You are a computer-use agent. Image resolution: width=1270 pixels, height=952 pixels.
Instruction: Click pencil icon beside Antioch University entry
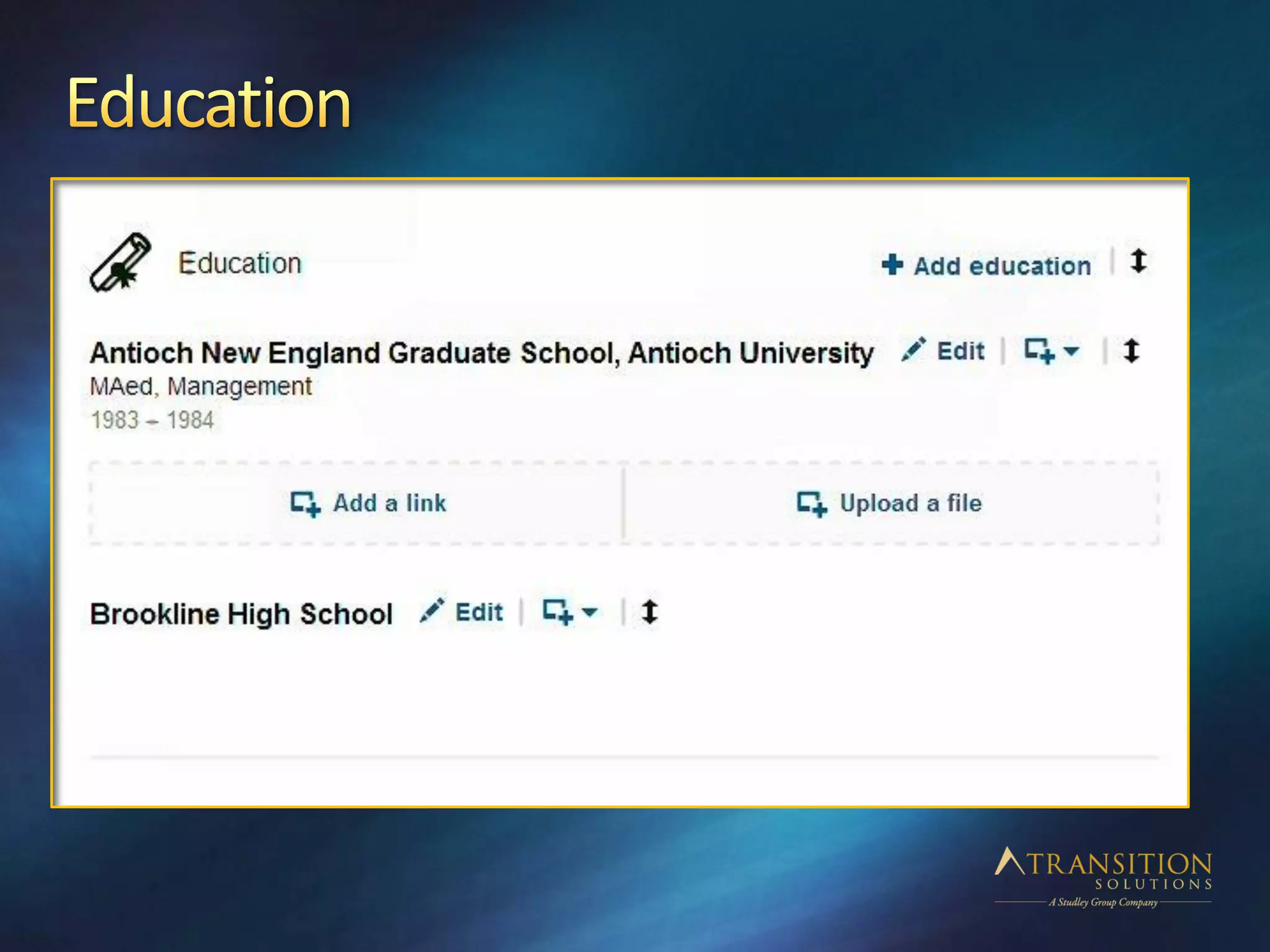pyautogui.click(x=913, y=350)
